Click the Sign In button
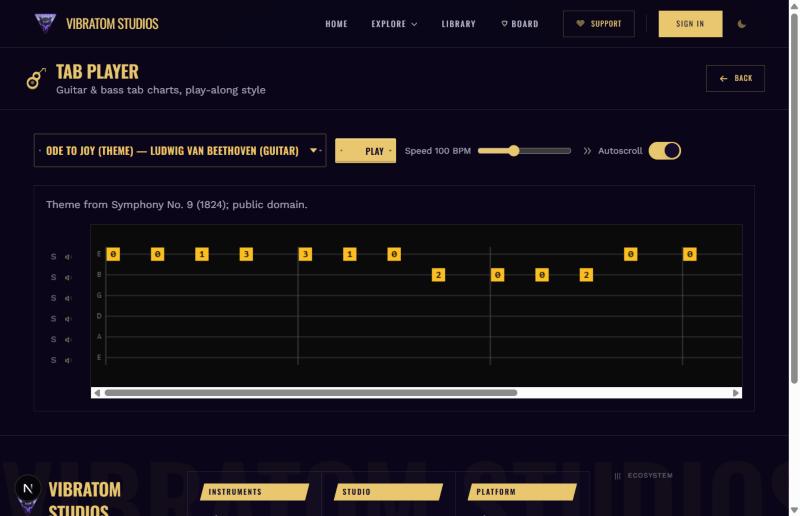Viewport: 800px width, 516px height. (690, 24)
